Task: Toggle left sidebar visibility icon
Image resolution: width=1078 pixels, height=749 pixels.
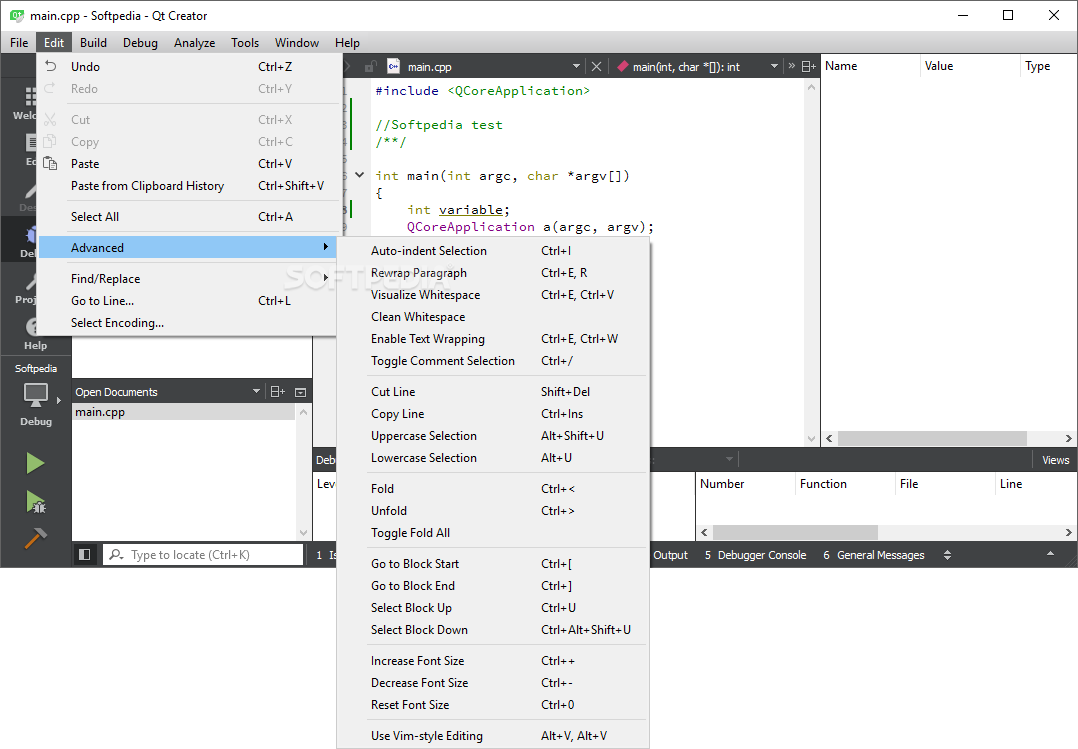Action: click(85, 554)
